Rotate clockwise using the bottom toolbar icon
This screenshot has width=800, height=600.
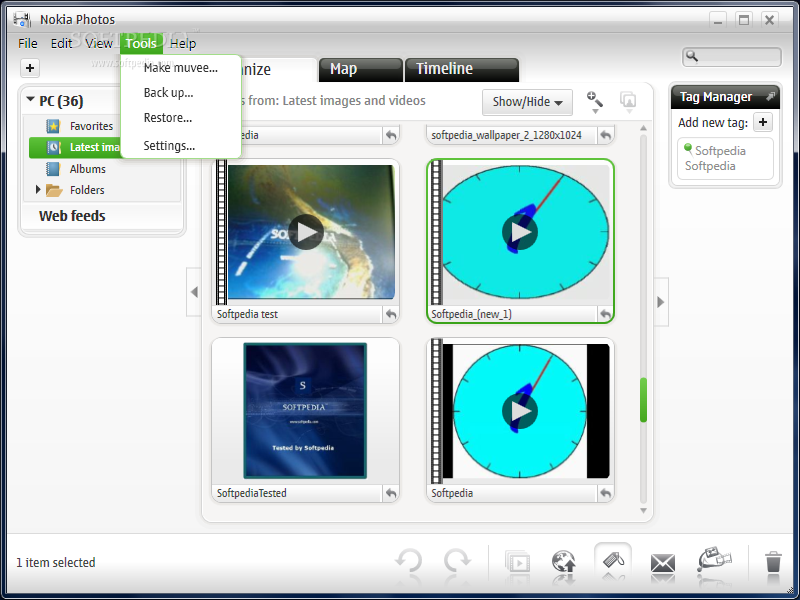tap(457, 561)
